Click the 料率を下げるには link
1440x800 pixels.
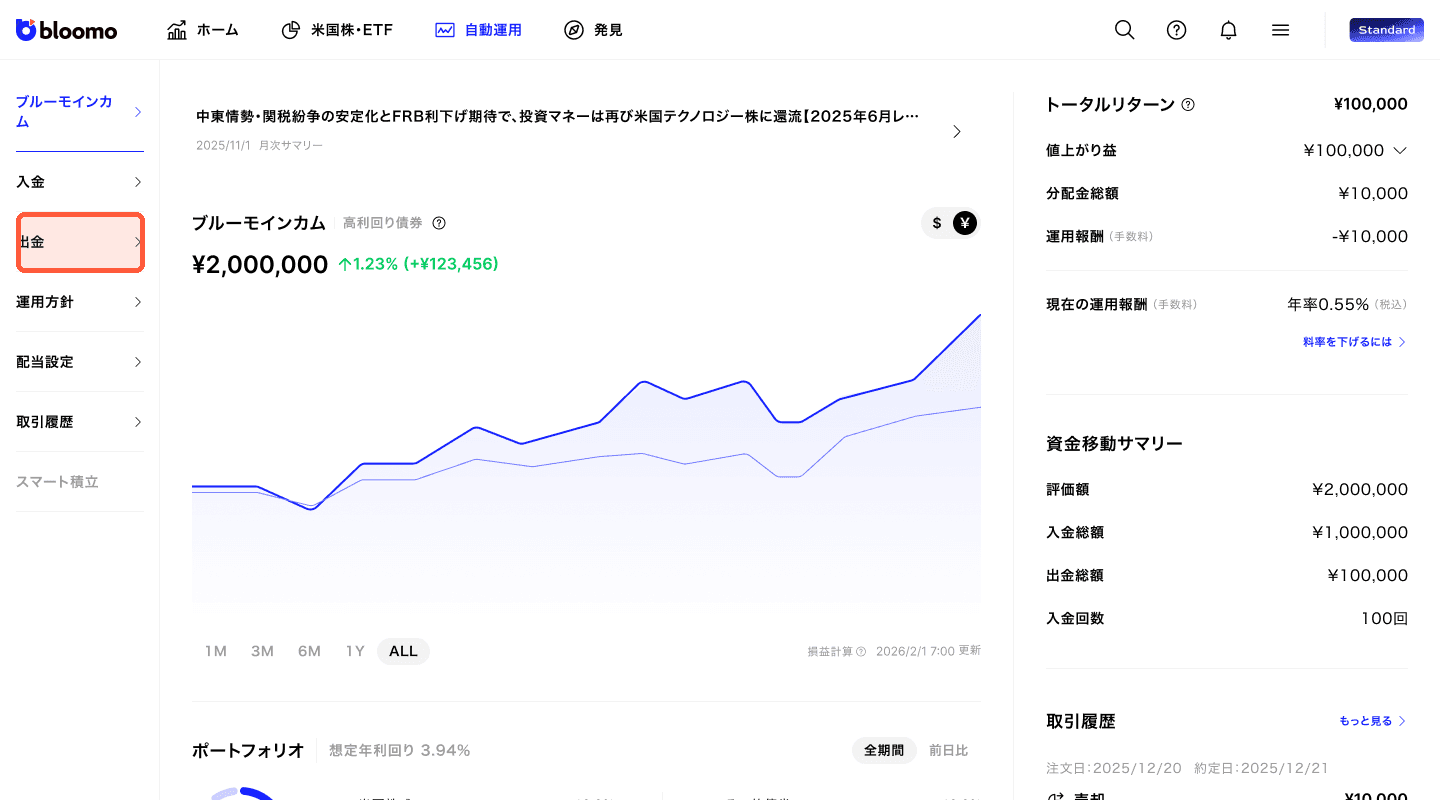pyautogui.click(x=1354, y=342)
